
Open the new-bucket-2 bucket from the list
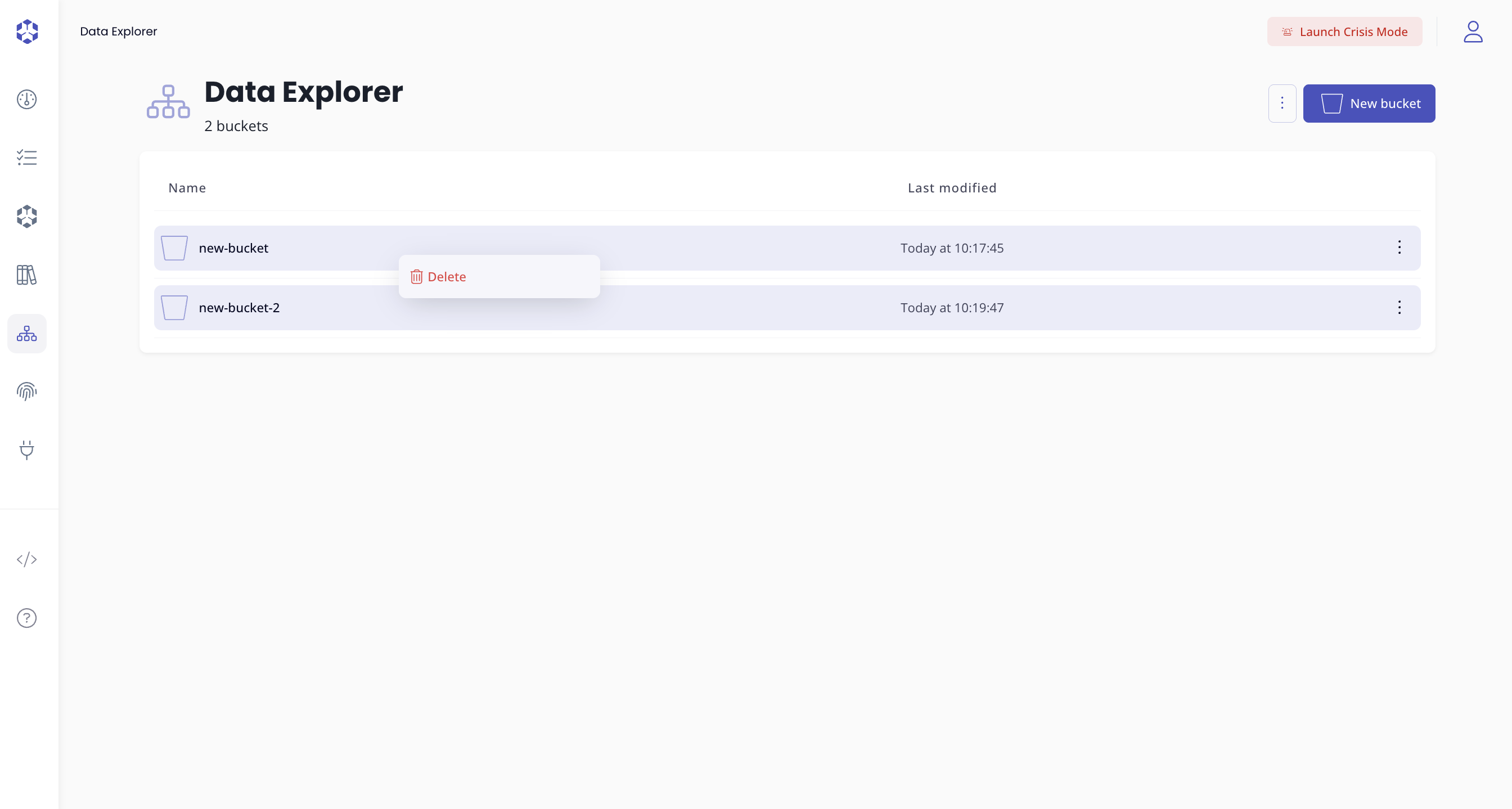pos(239,307)
